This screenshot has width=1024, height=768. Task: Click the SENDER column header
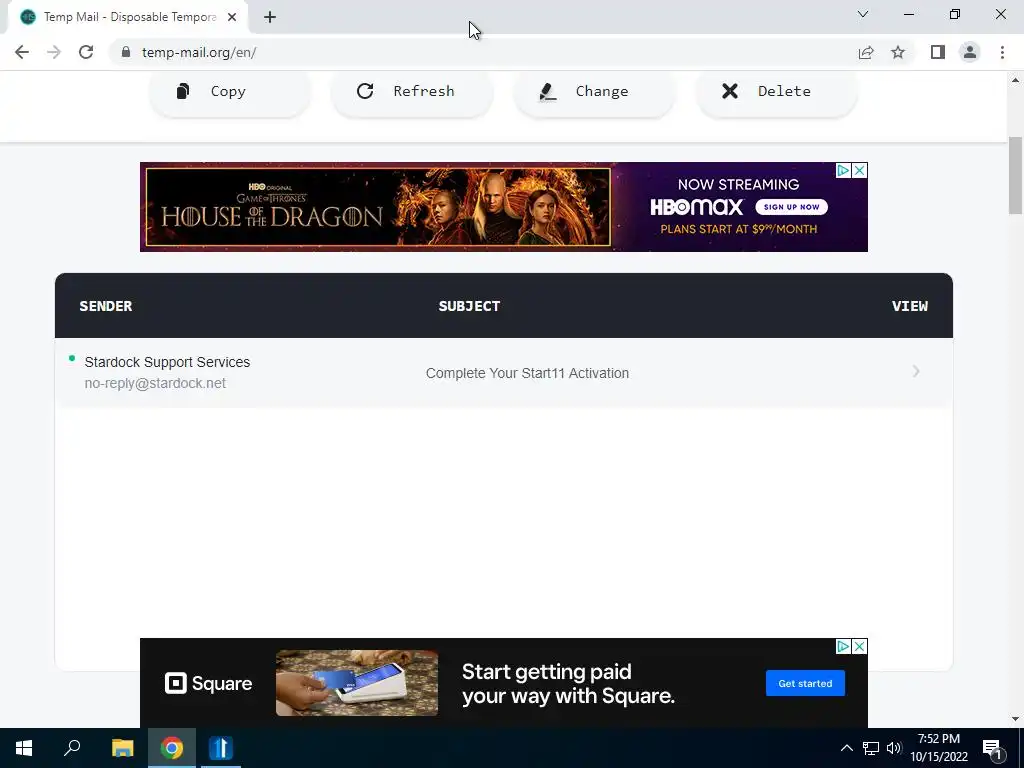[106, 306]
